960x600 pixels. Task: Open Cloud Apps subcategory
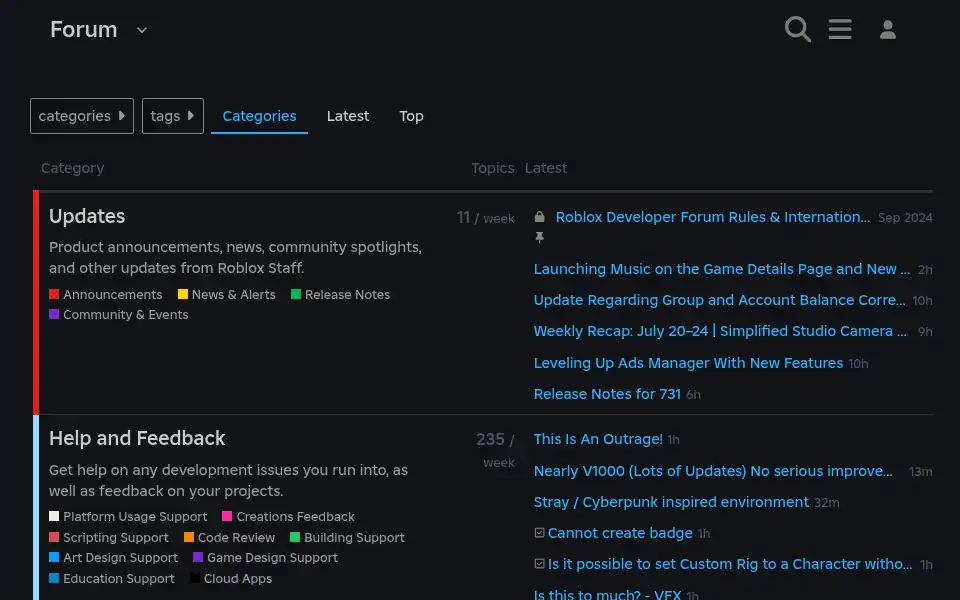238,579
